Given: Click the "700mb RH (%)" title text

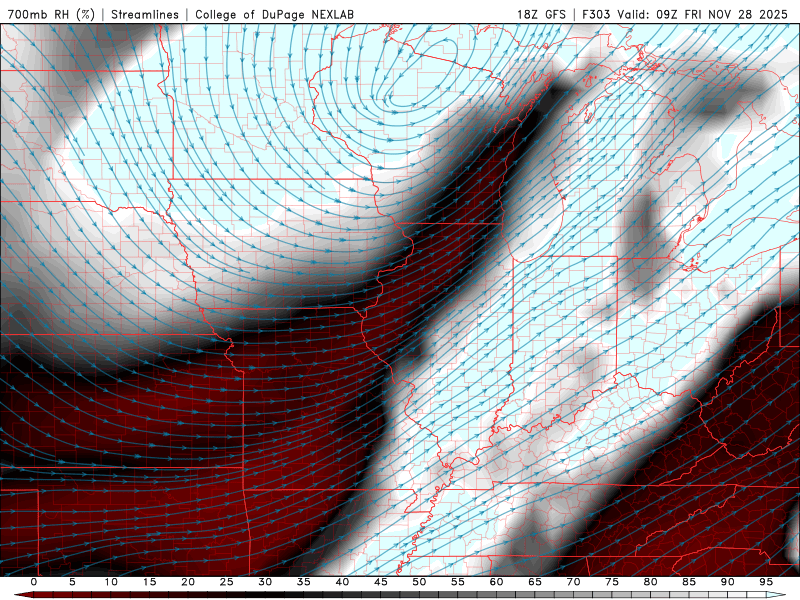Looking at the screenshot, I should tap(51, 14).
